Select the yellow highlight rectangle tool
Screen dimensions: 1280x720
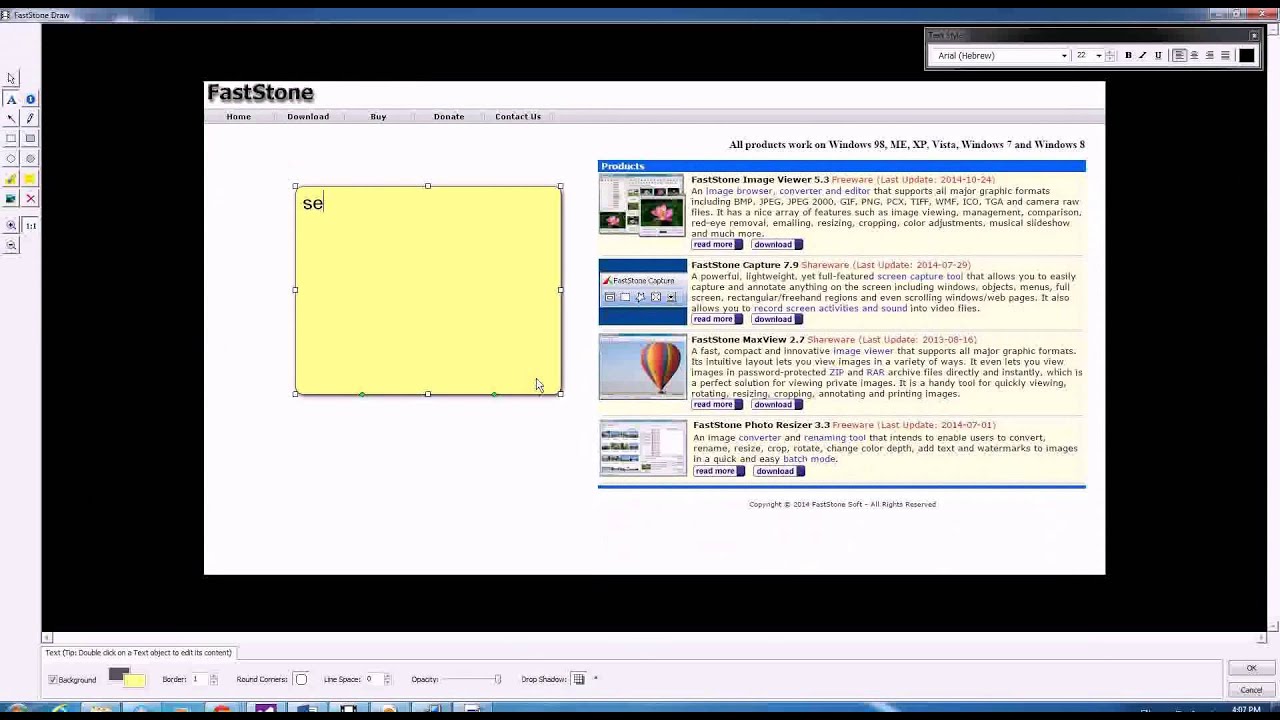30,179
